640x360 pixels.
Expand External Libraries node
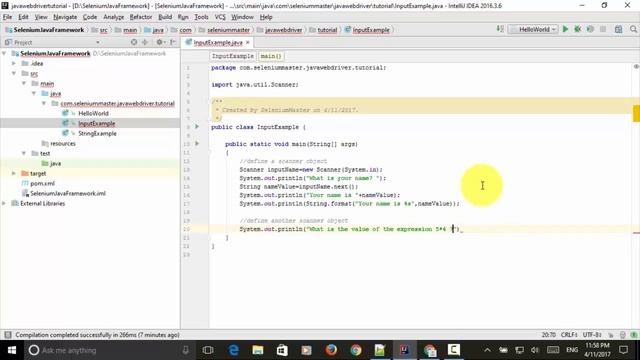click(4, 203)
